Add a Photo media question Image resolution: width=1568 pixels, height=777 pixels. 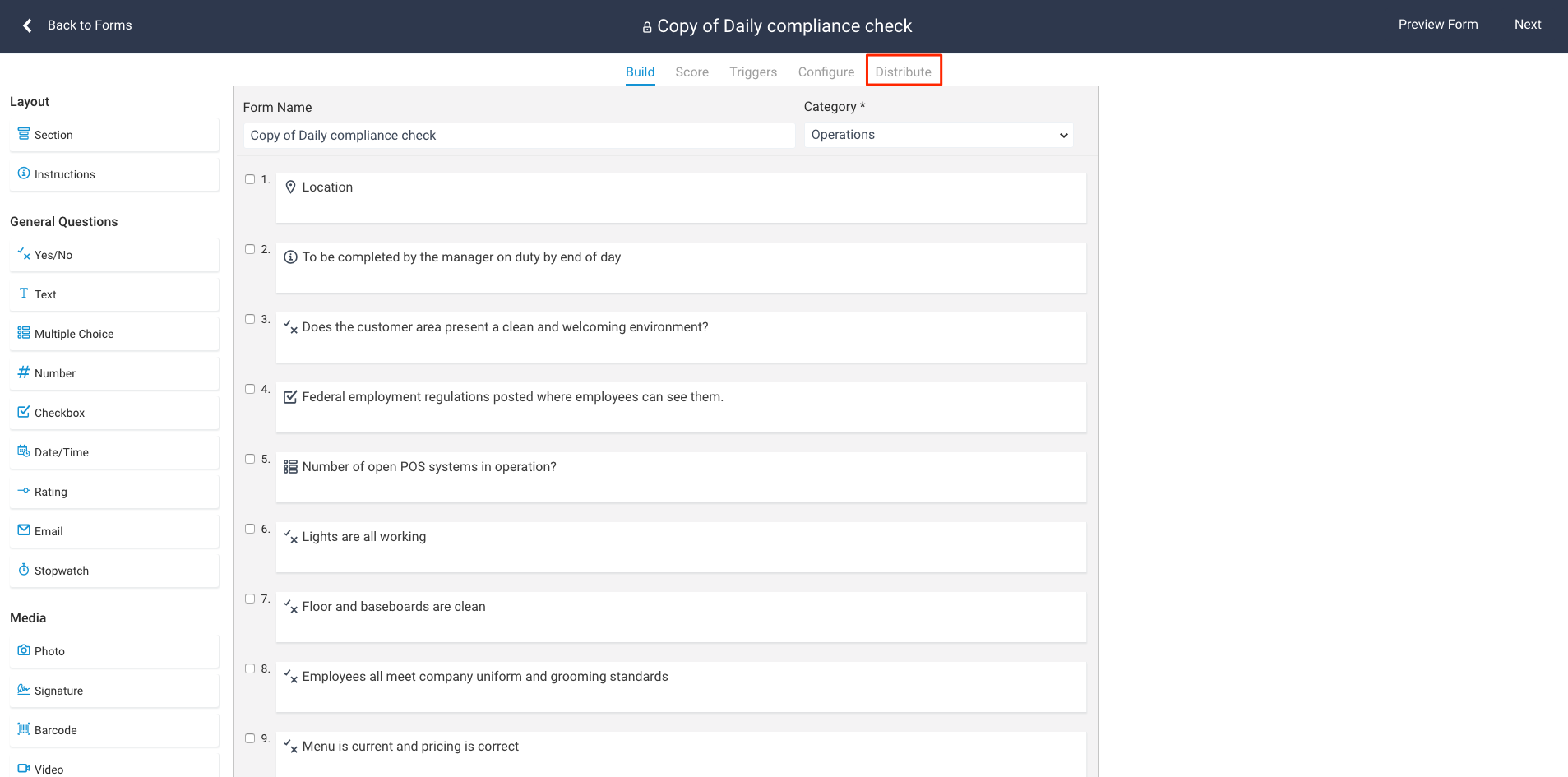pyautogui.click(x=50, y=650)
